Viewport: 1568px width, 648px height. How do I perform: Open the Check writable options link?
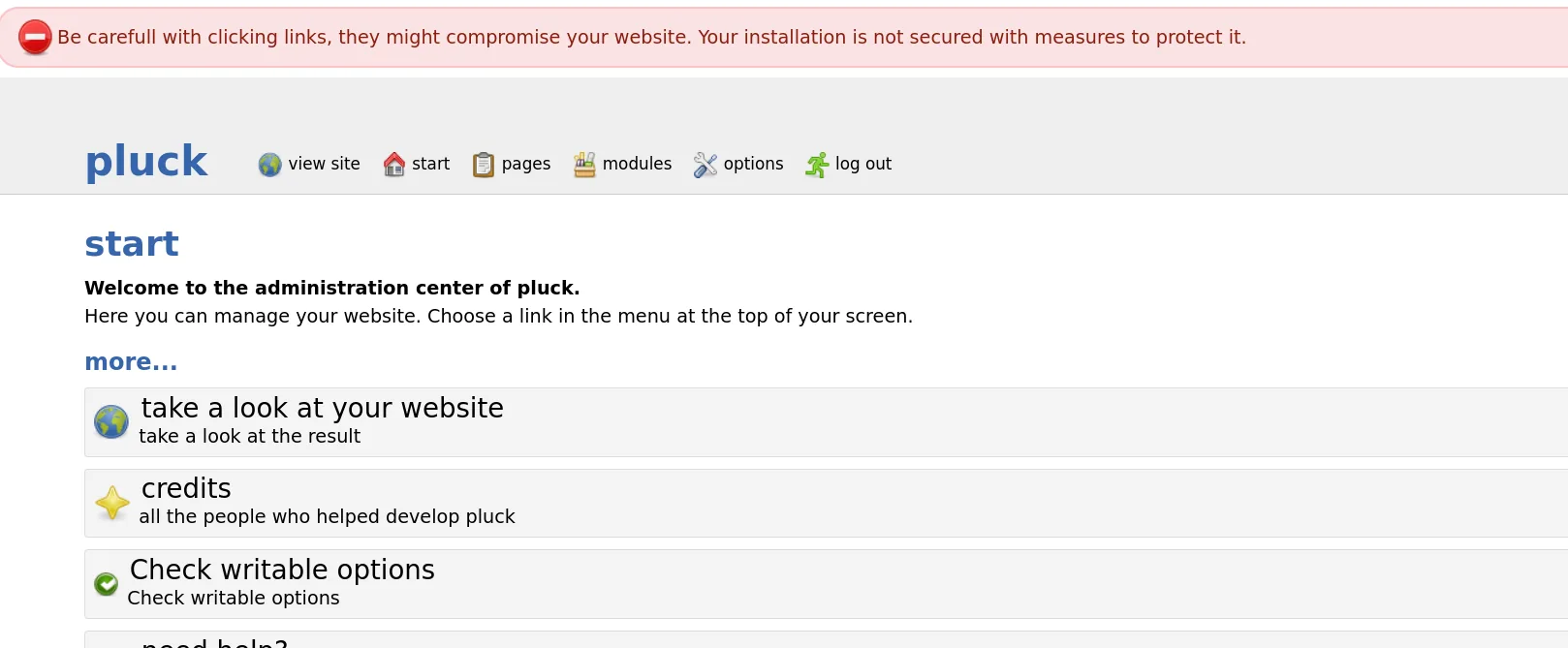click(282, 570)
